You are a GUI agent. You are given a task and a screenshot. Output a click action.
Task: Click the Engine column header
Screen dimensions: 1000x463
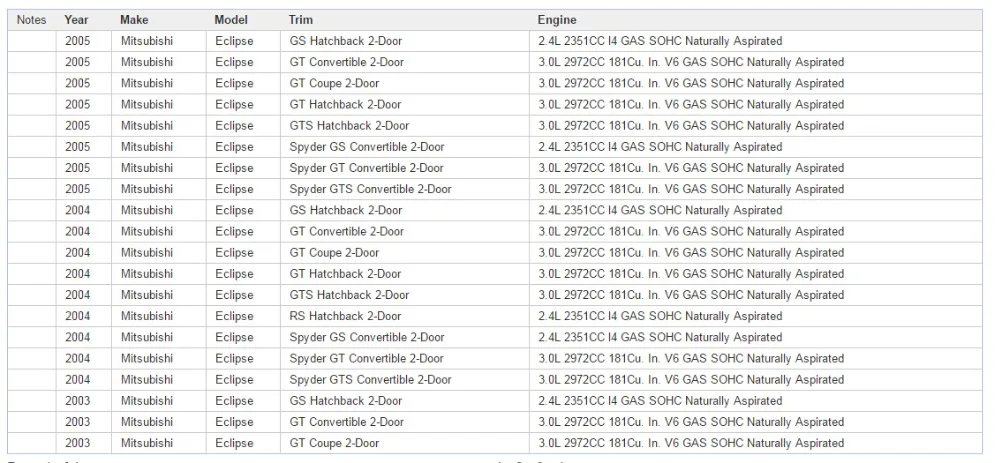pos(756,20)
